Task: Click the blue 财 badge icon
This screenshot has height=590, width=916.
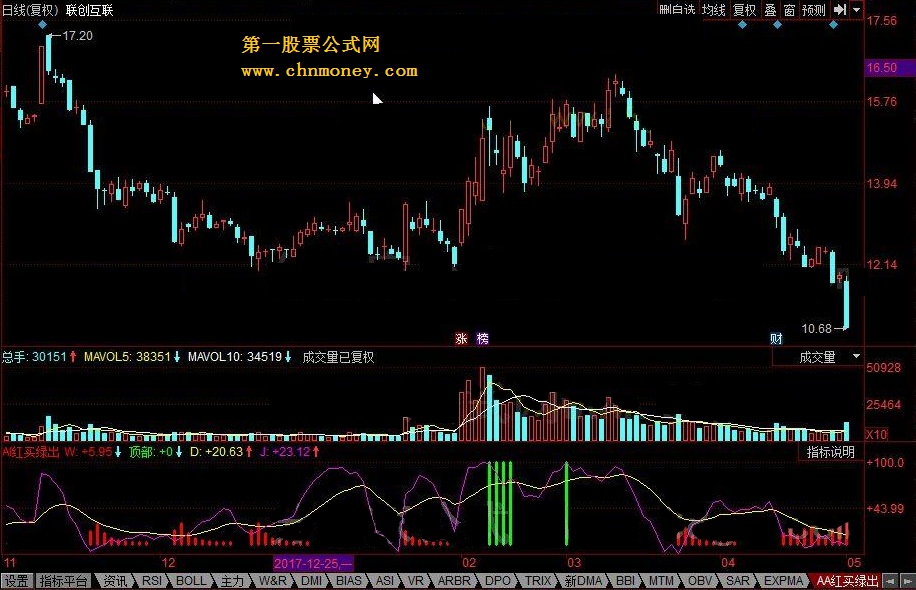Action: (x=776, y=339)
